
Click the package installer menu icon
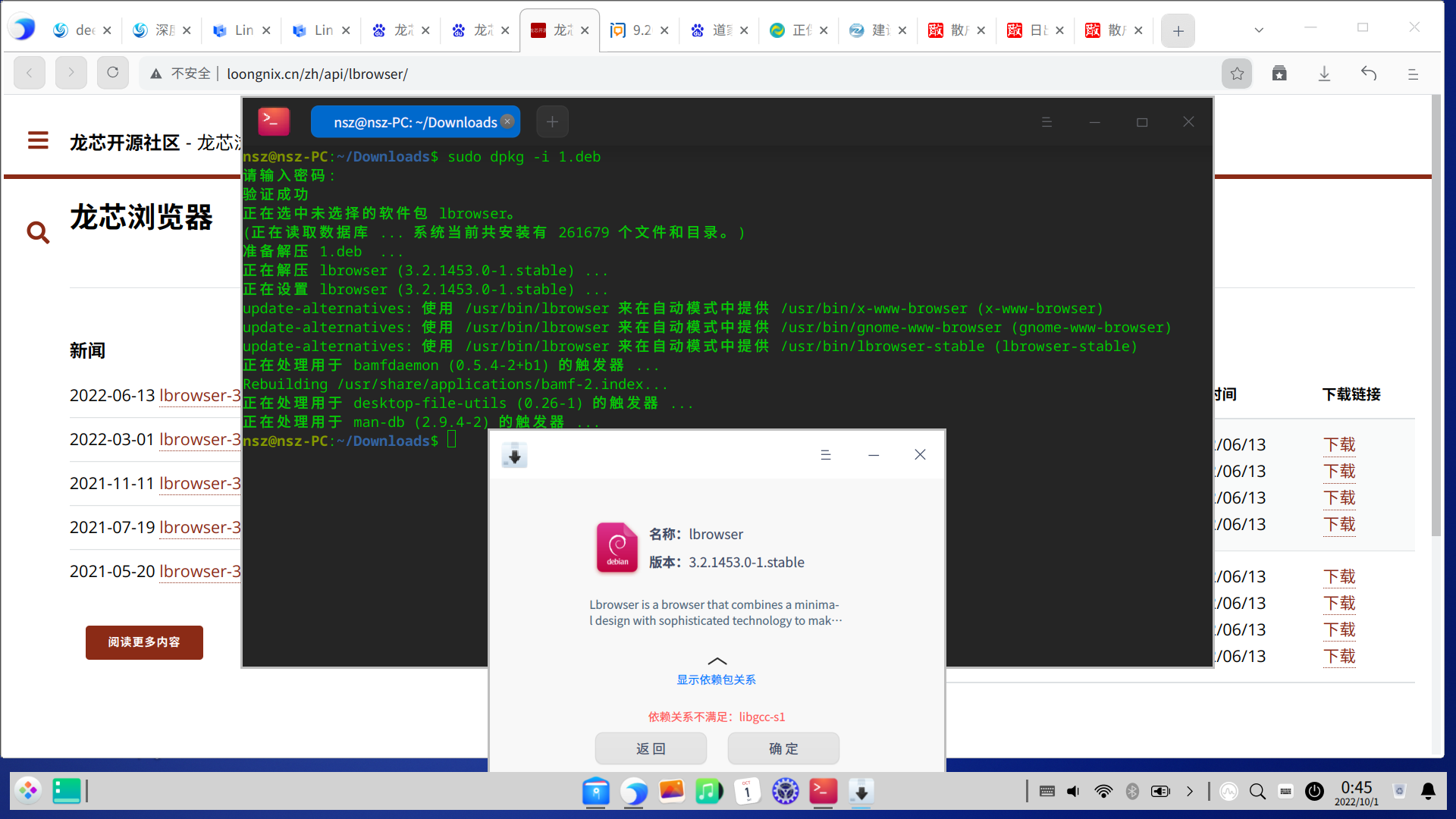(826, 455)
